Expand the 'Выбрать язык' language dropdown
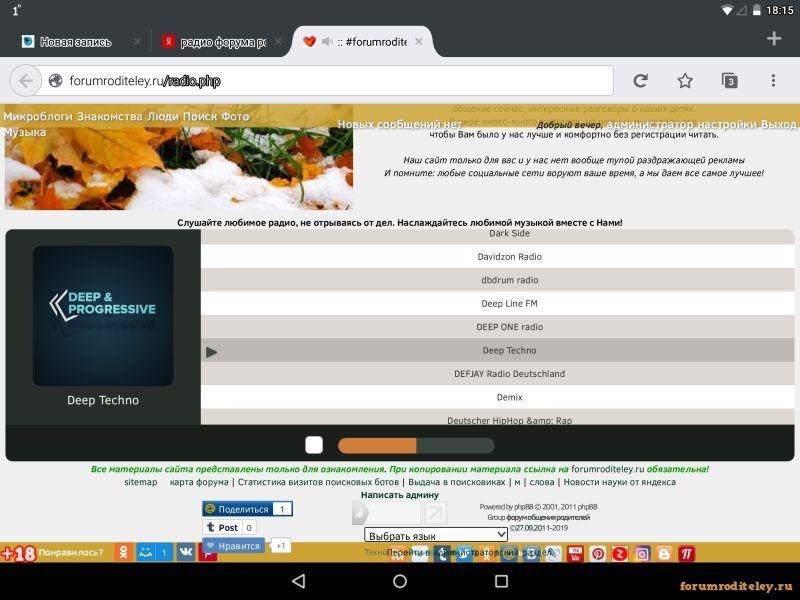 (x=436, y=535)
